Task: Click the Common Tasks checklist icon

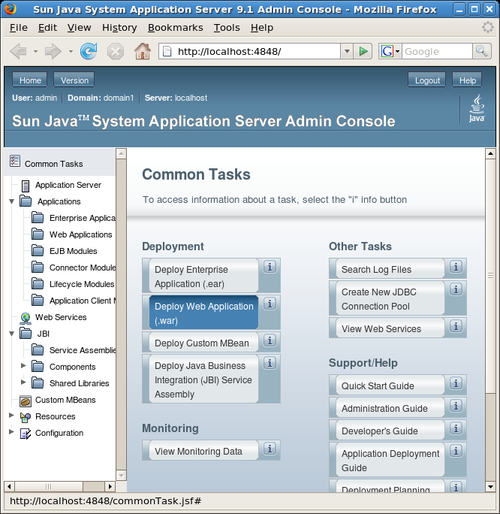Action: click(x=15, y=161)
